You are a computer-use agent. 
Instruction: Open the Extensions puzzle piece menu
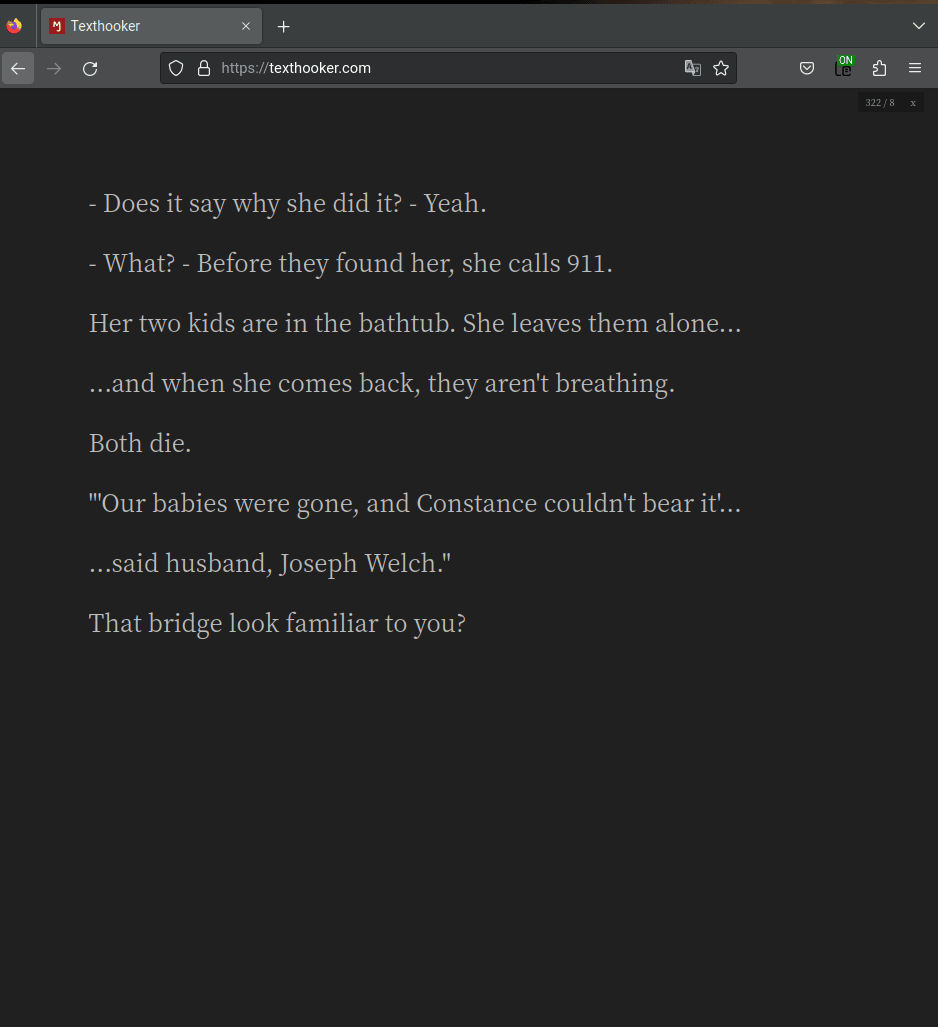[880, 68]
